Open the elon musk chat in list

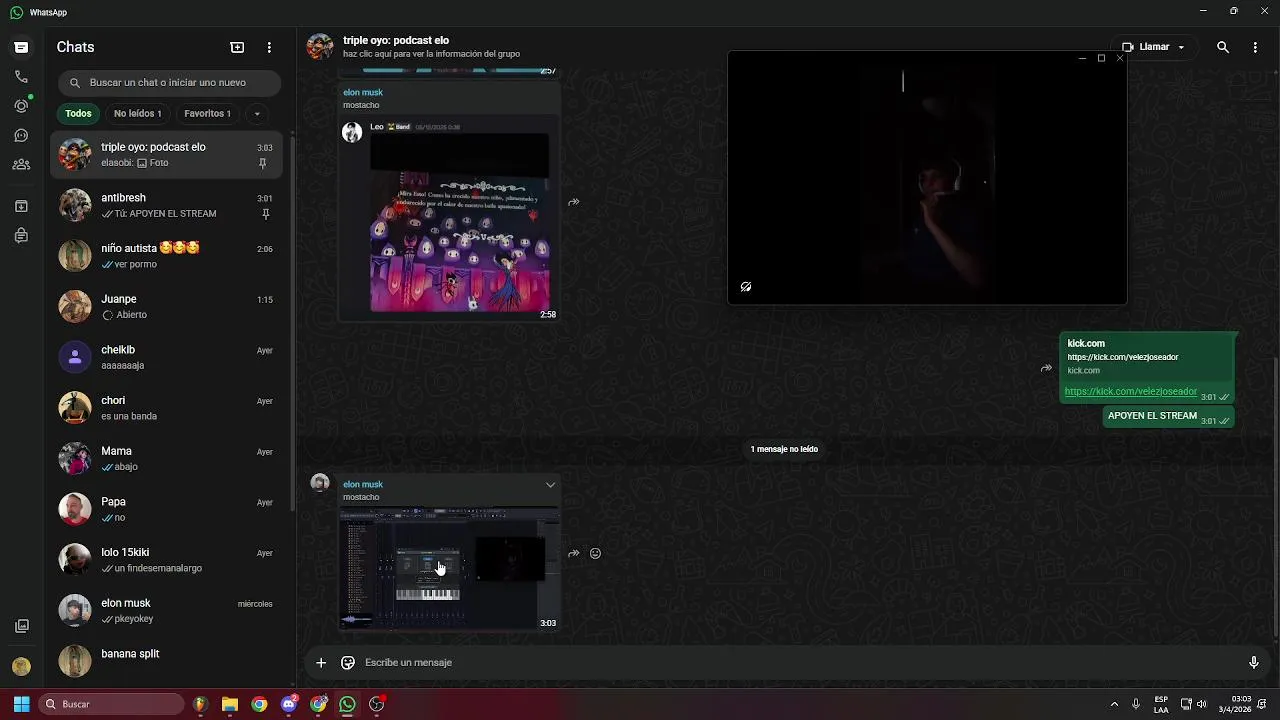167,610
